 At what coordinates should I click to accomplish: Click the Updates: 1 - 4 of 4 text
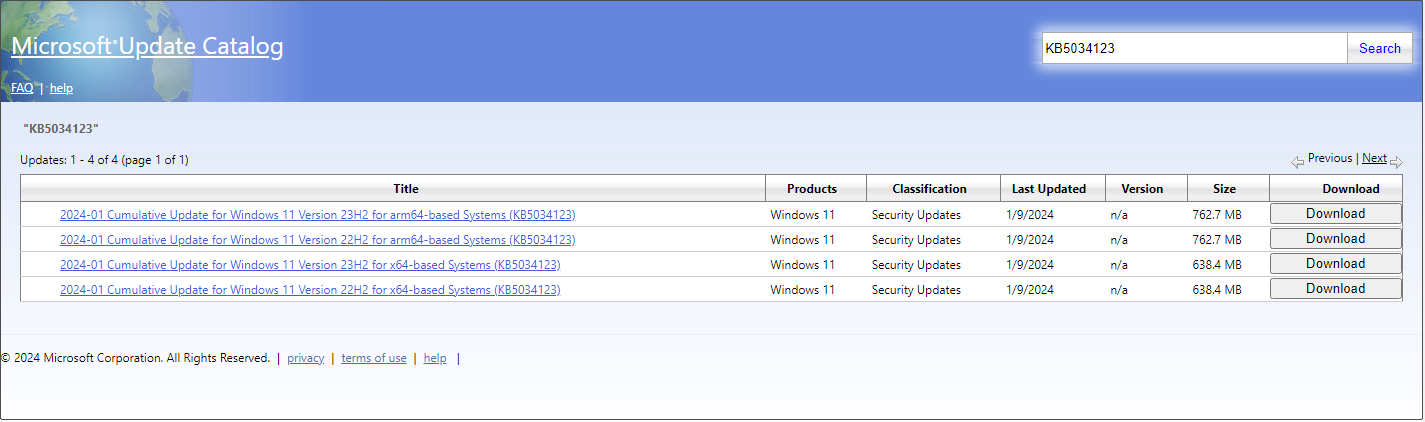point(104,160)
